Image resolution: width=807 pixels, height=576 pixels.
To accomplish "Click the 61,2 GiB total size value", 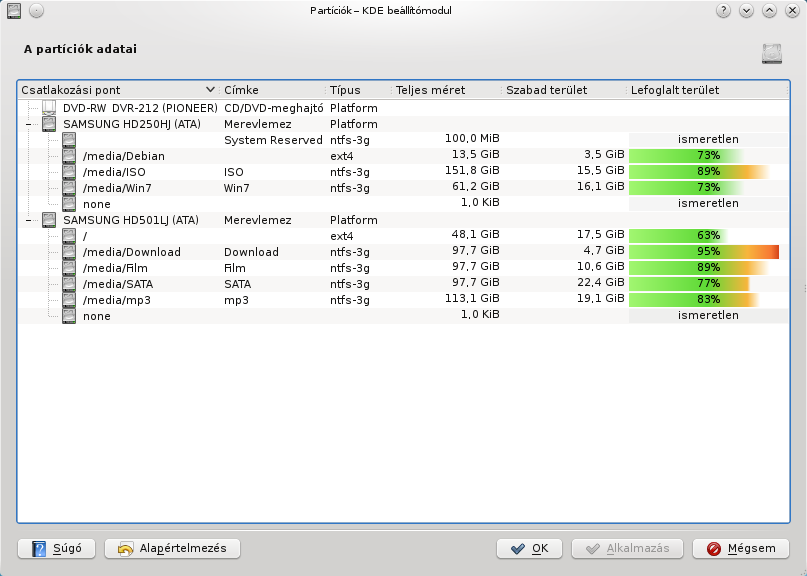I will pos(476,186).
